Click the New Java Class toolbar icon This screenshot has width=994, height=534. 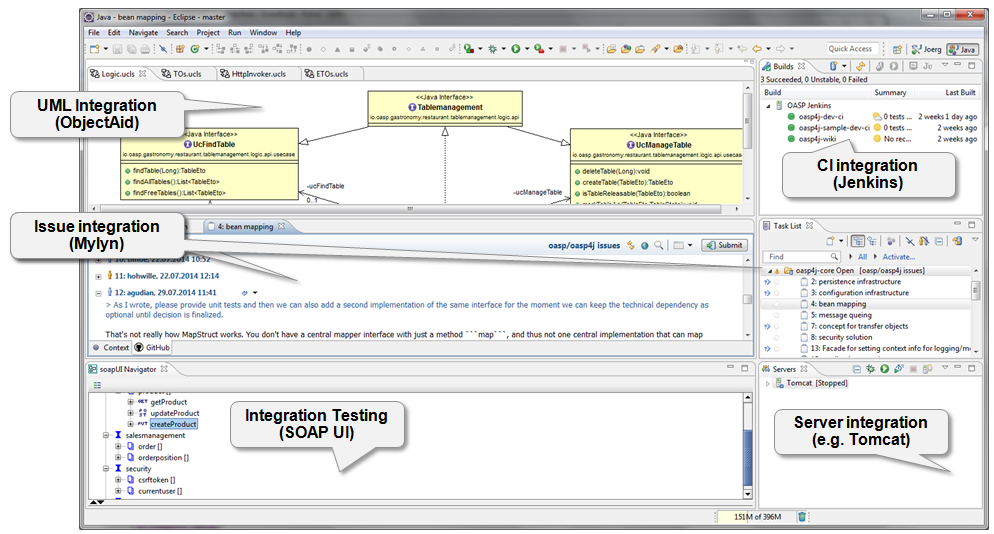point(195,49)
